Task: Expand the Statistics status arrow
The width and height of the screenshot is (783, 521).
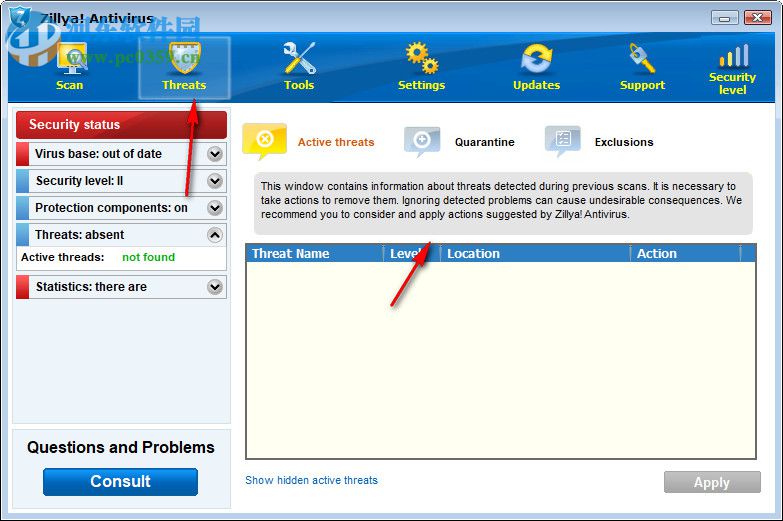Action: coord(215,287)
